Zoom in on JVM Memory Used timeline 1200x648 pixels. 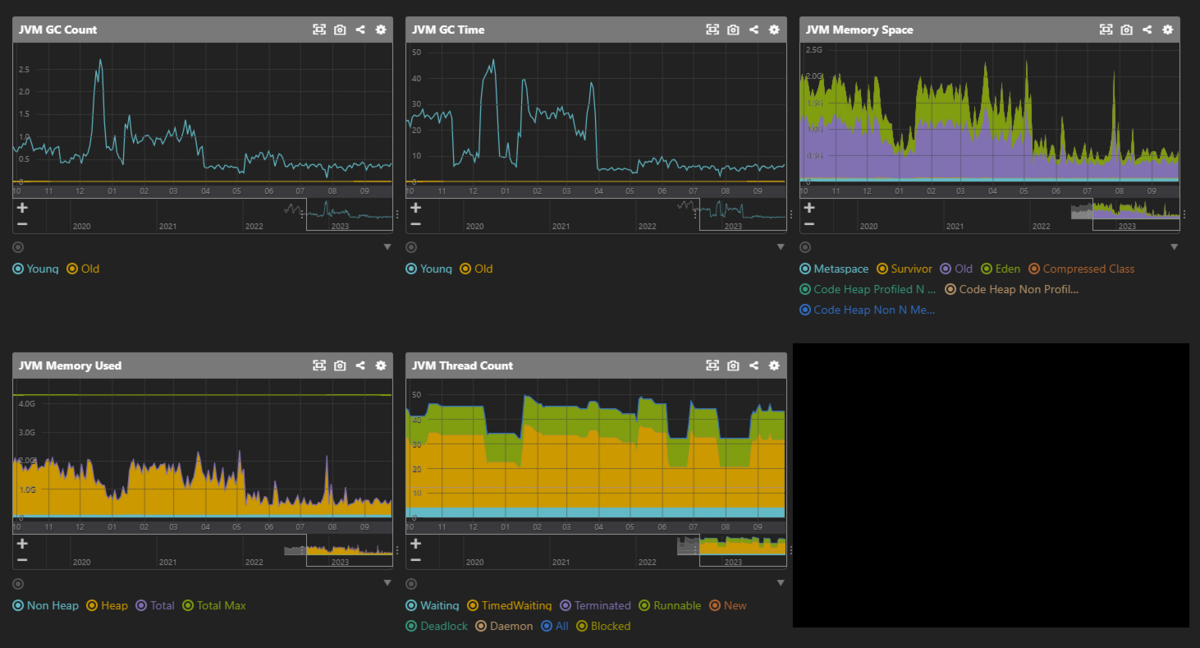(22, 544)
